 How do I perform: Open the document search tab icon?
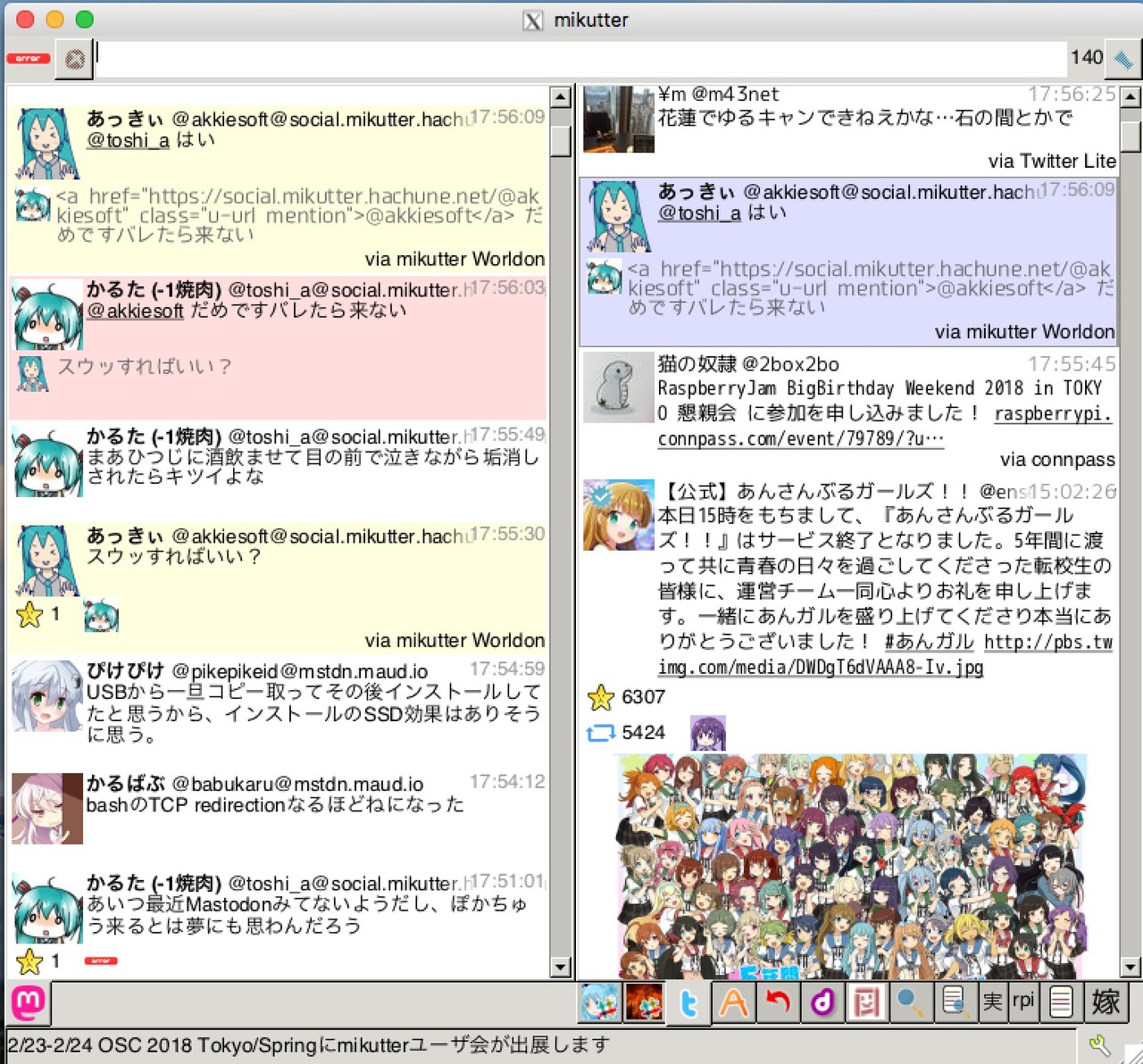[954, 1002]
